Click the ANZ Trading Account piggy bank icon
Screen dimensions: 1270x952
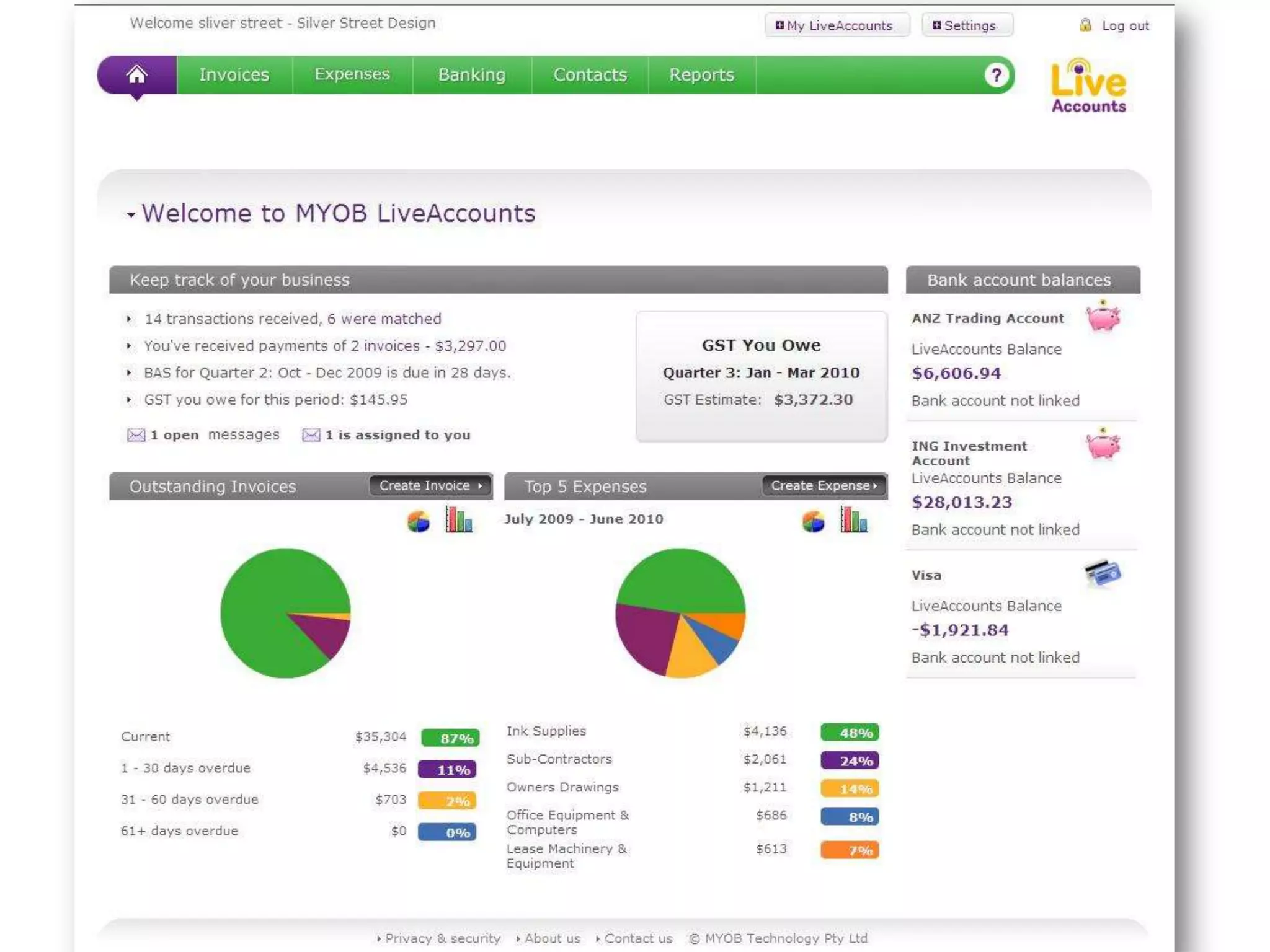pyautogui.click(x=1103, y=317)
